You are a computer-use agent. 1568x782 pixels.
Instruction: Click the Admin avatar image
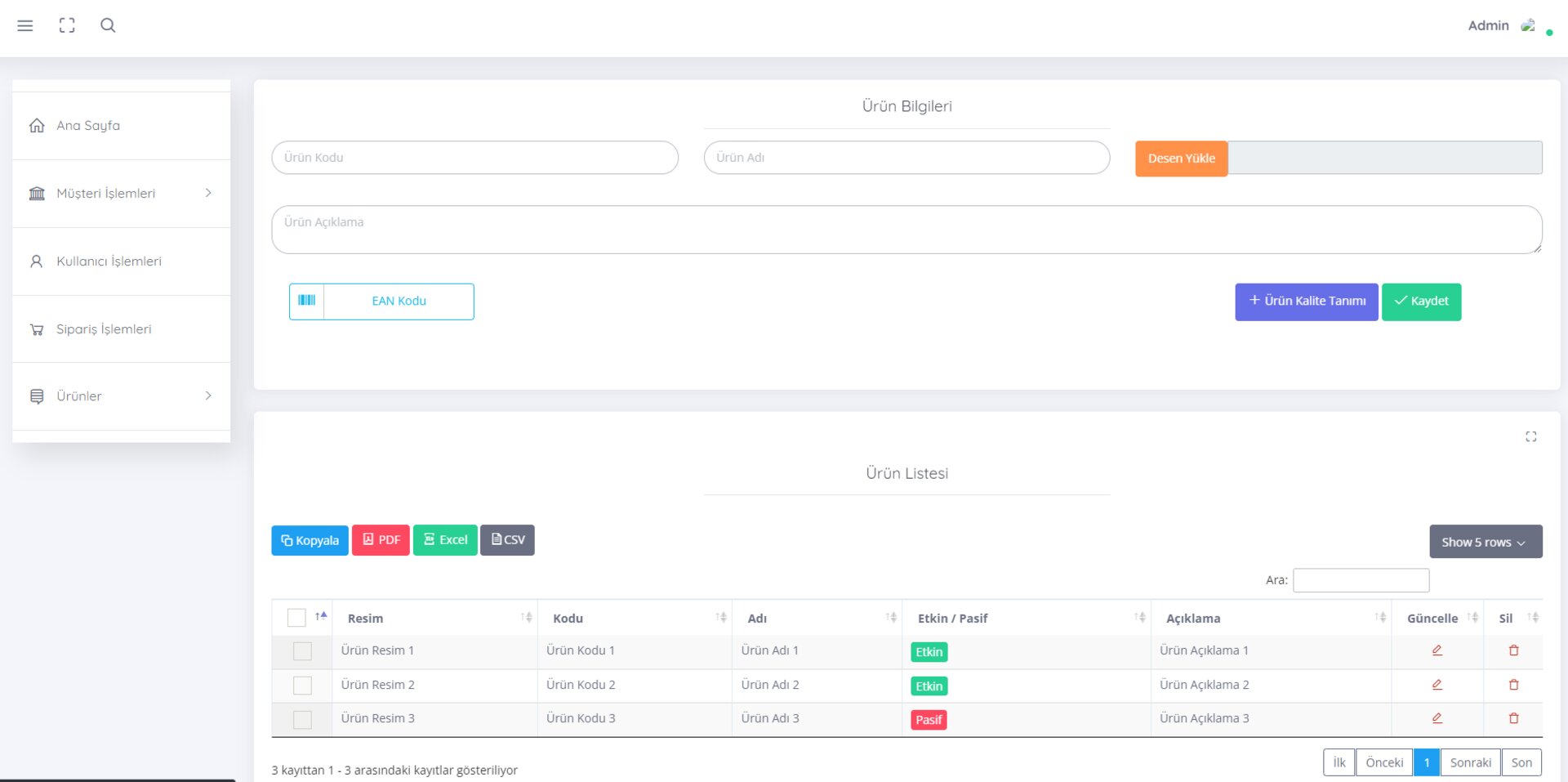[1528, 25]
